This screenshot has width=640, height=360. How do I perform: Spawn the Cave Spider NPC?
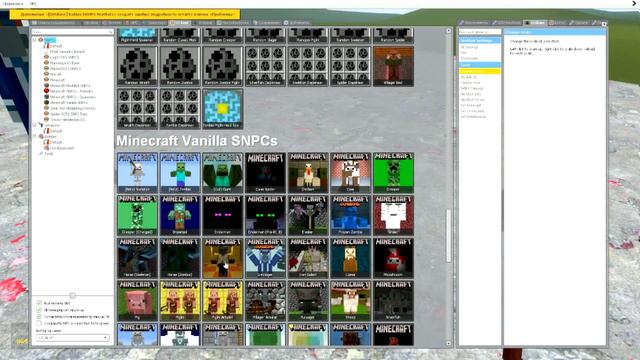pyautogui.click(x=265, y=173)
